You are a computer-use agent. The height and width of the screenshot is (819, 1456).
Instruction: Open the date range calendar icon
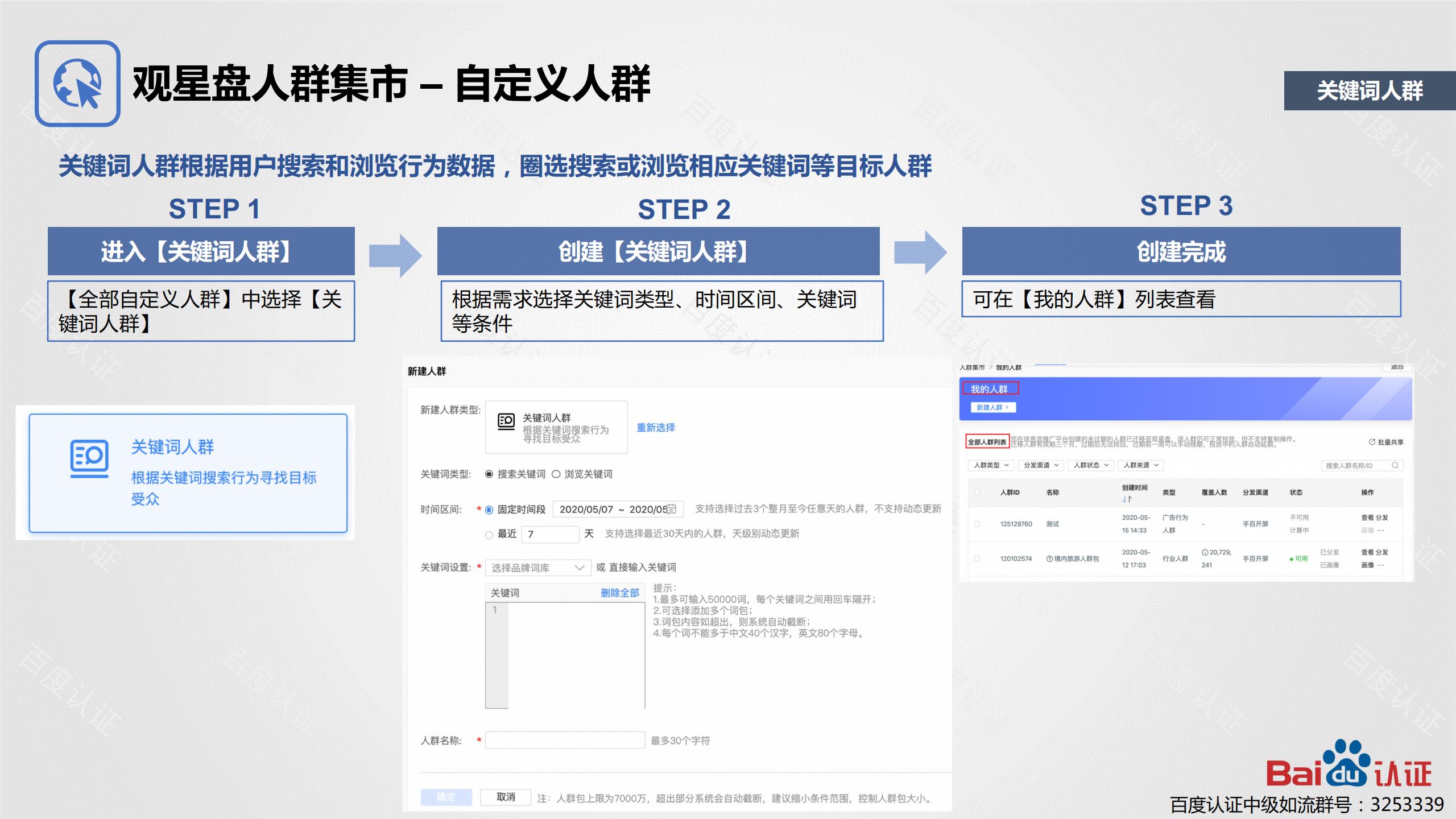pyautogui.click(x=672, y=509)
